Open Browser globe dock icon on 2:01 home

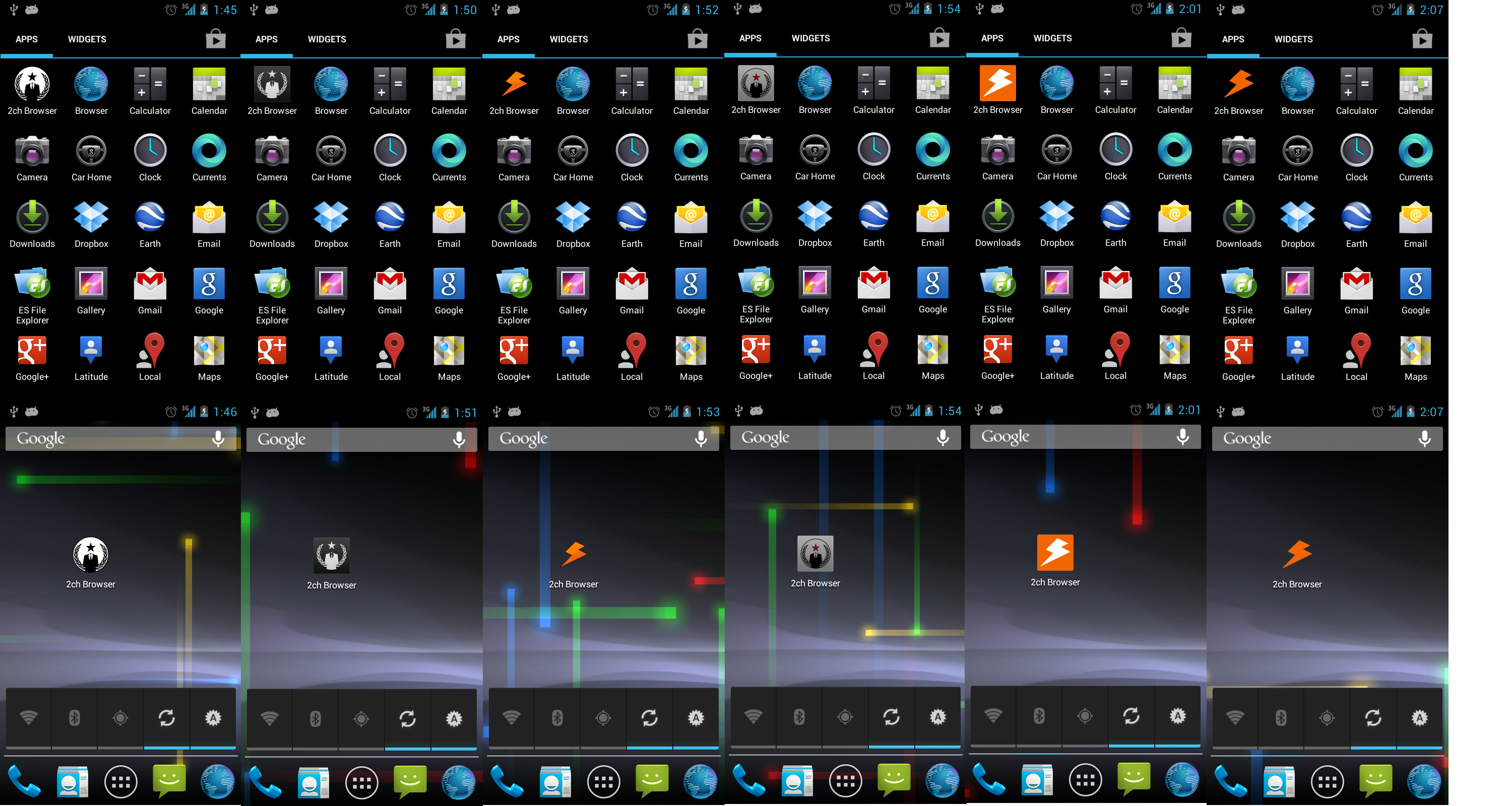pyautogui.click(x=1181, y=780)
